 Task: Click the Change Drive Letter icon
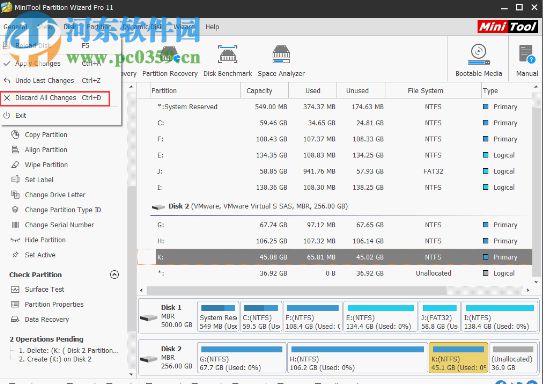(x=15, y=195)
